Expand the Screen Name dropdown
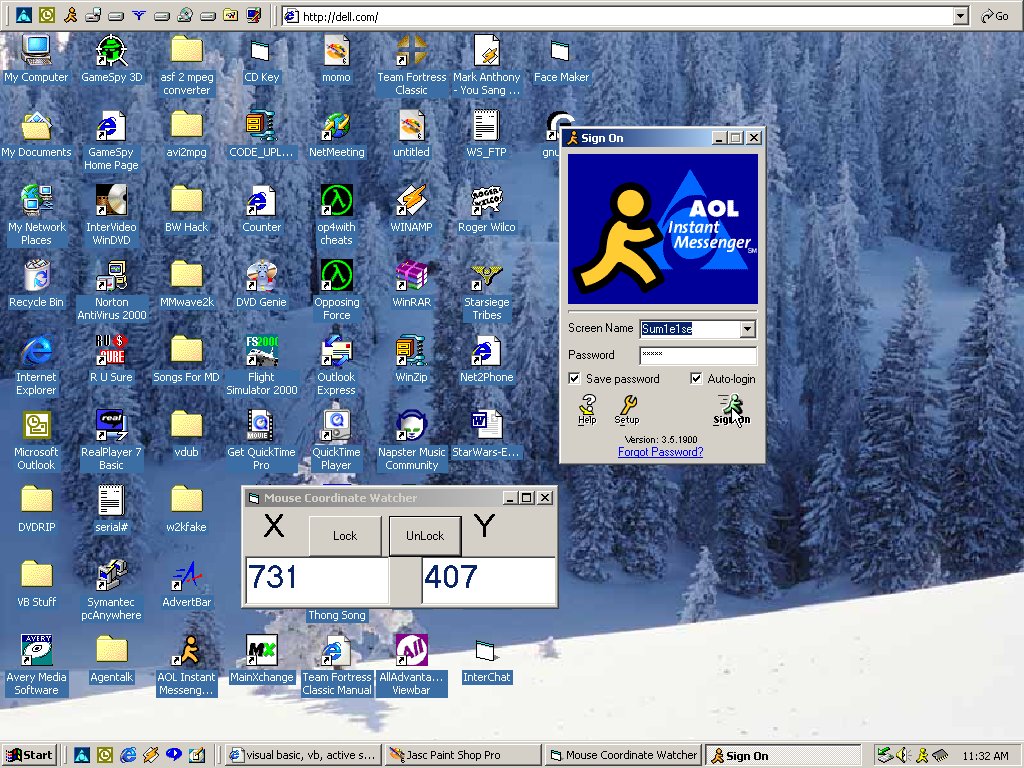 coord(748,329)
